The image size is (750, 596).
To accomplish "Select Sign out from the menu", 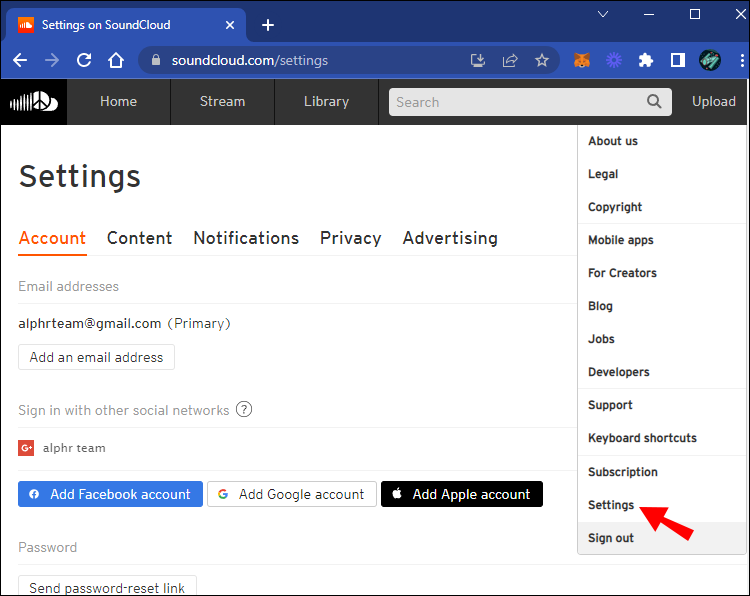I will (x=611, y=538).
